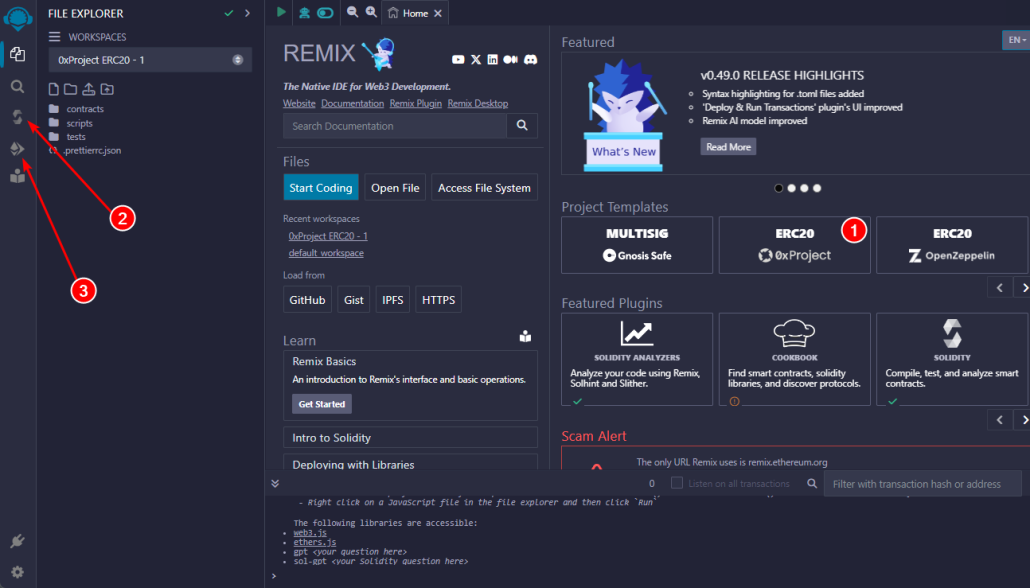Click the Search Documentation input field

395,126
